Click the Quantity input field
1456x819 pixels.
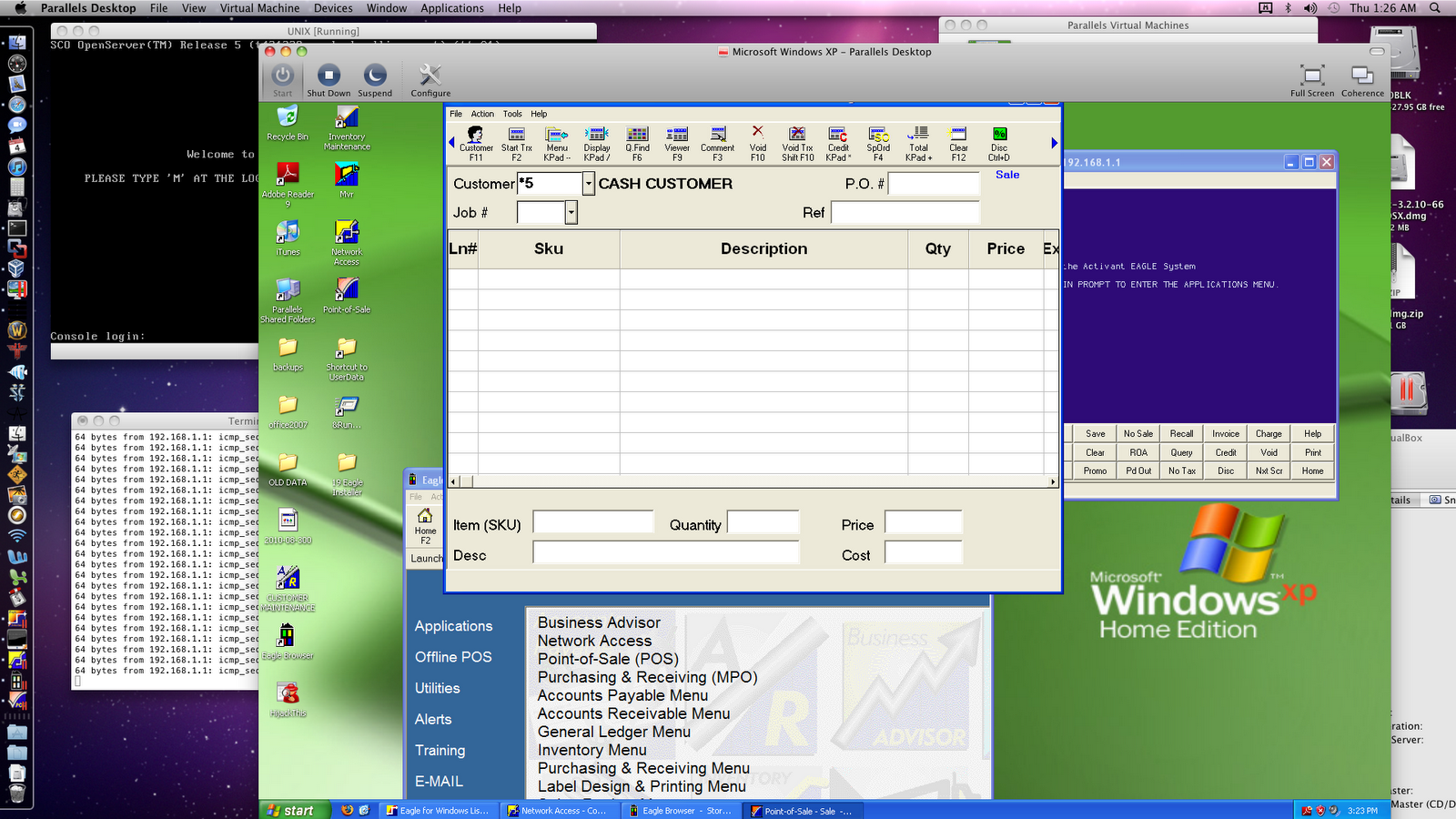point(763,521)
